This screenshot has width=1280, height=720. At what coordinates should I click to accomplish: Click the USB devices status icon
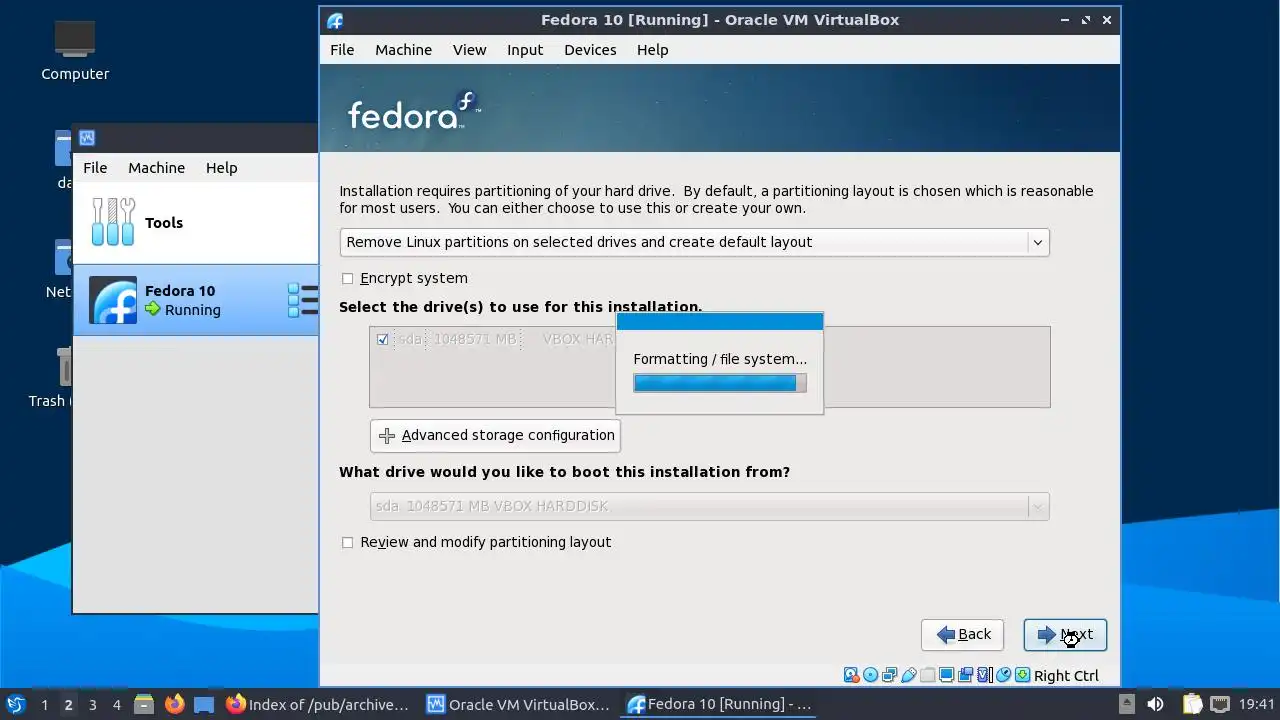coord(908,675)
